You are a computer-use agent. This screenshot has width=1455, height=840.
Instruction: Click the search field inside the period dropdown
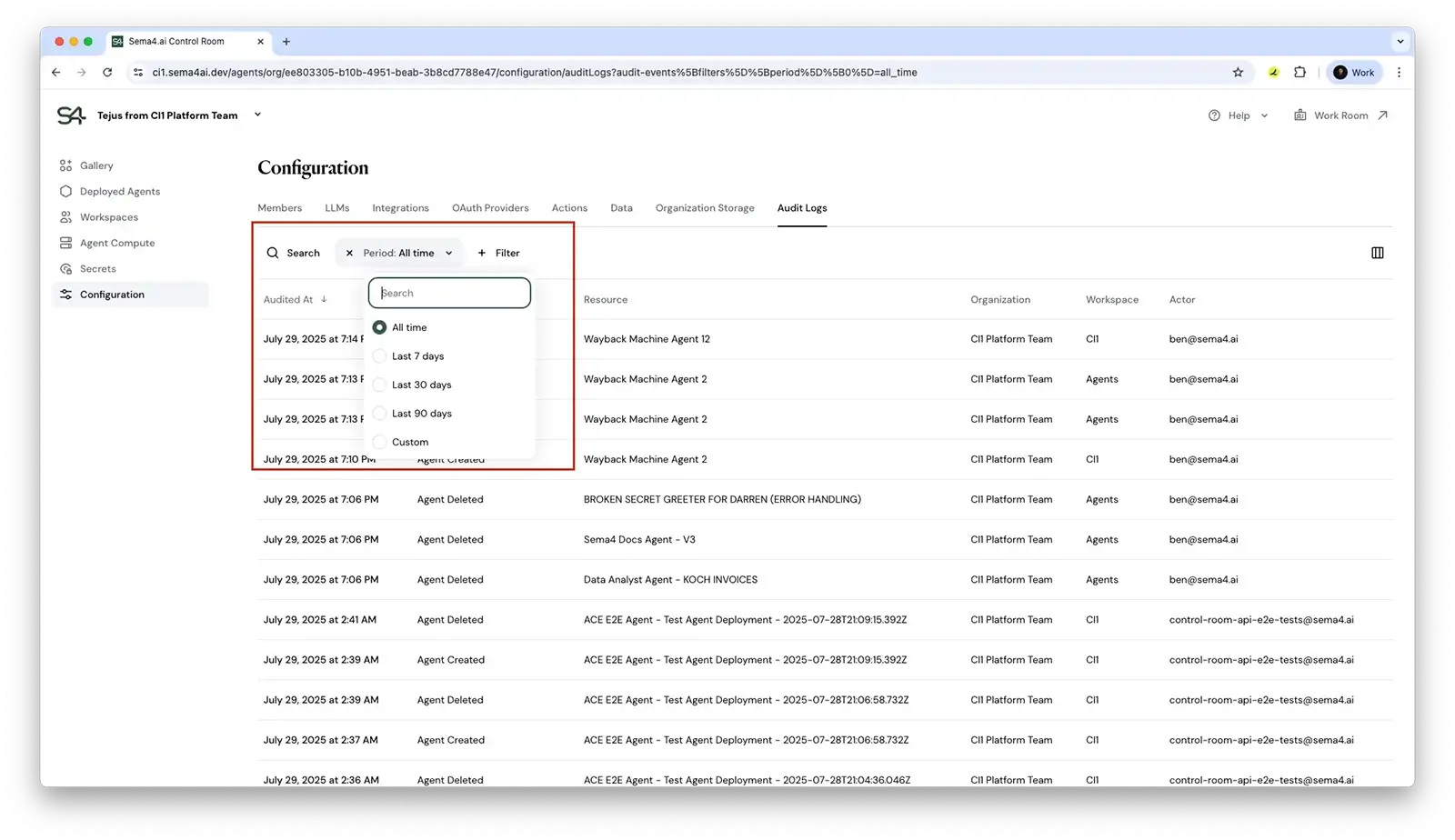(448, 293)
